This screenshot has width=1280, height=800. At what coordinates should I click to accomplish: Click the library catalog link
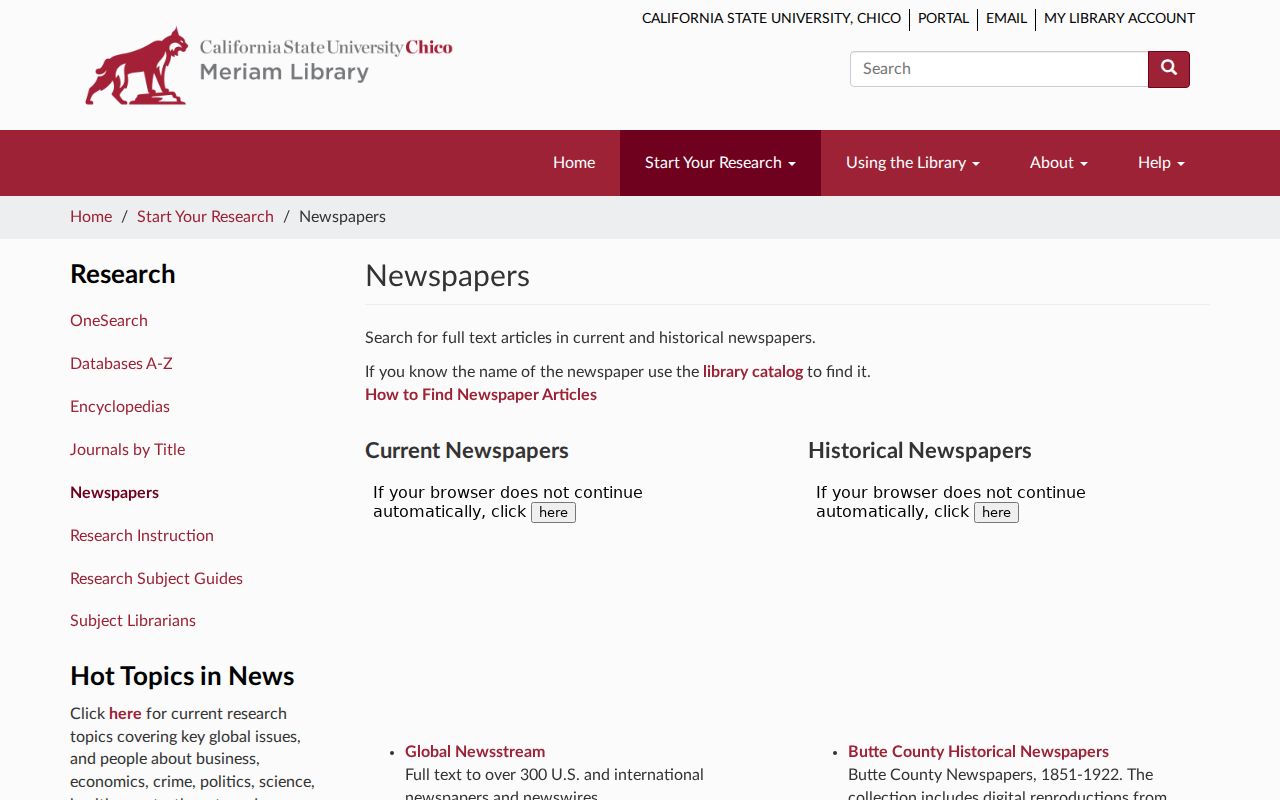753,372
